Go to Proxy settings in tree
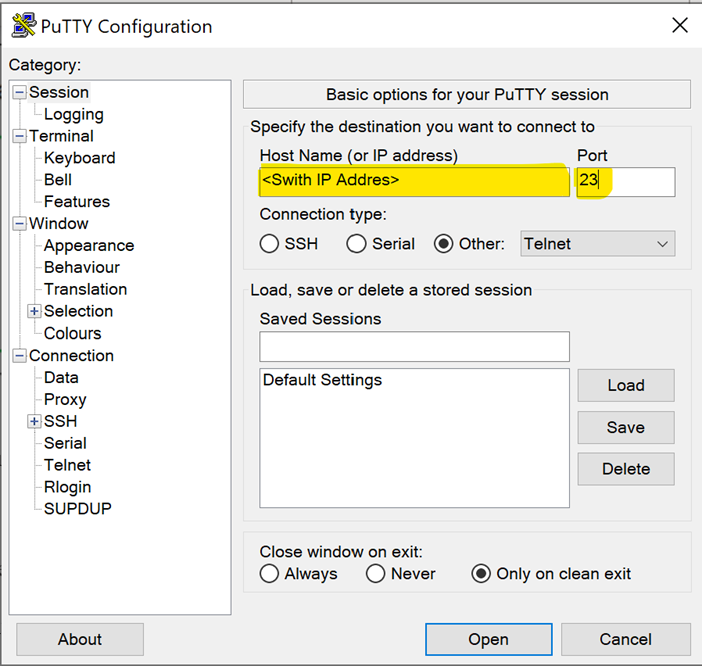Viewport: 702px width, 666px height. [x=65, y=399]
